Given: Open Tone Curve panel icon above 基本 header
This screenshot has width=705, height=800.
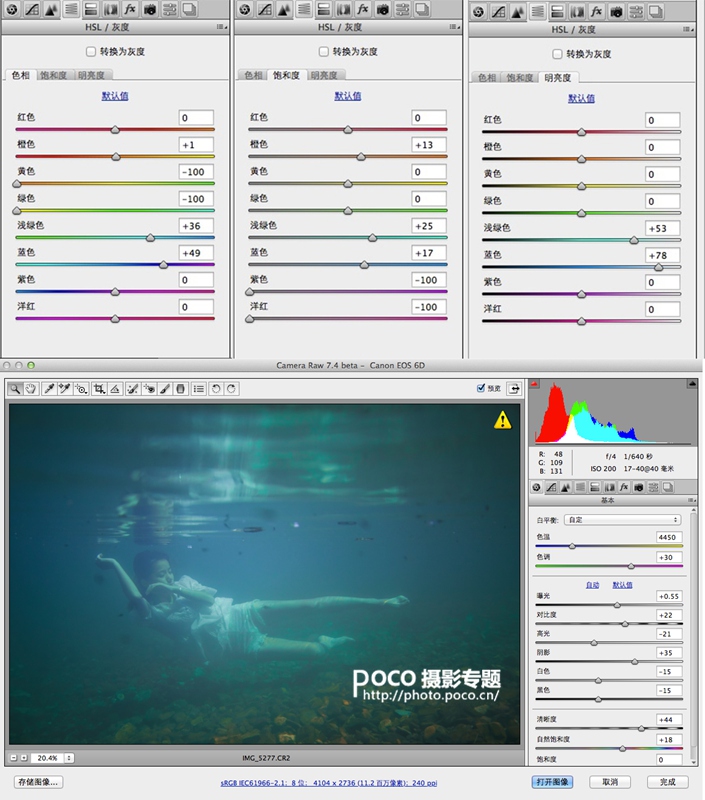Looking at the screenshot, I should tap(551, 487).
